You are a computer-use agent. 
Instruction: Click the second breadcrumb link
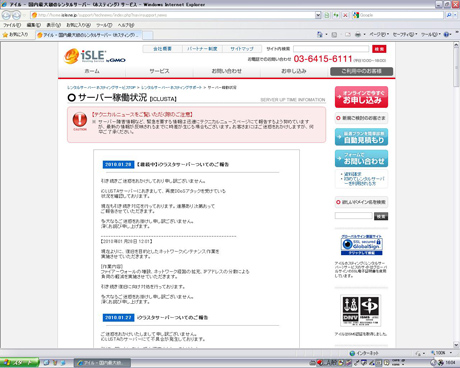pyautogui.click(x=171, y=87)
